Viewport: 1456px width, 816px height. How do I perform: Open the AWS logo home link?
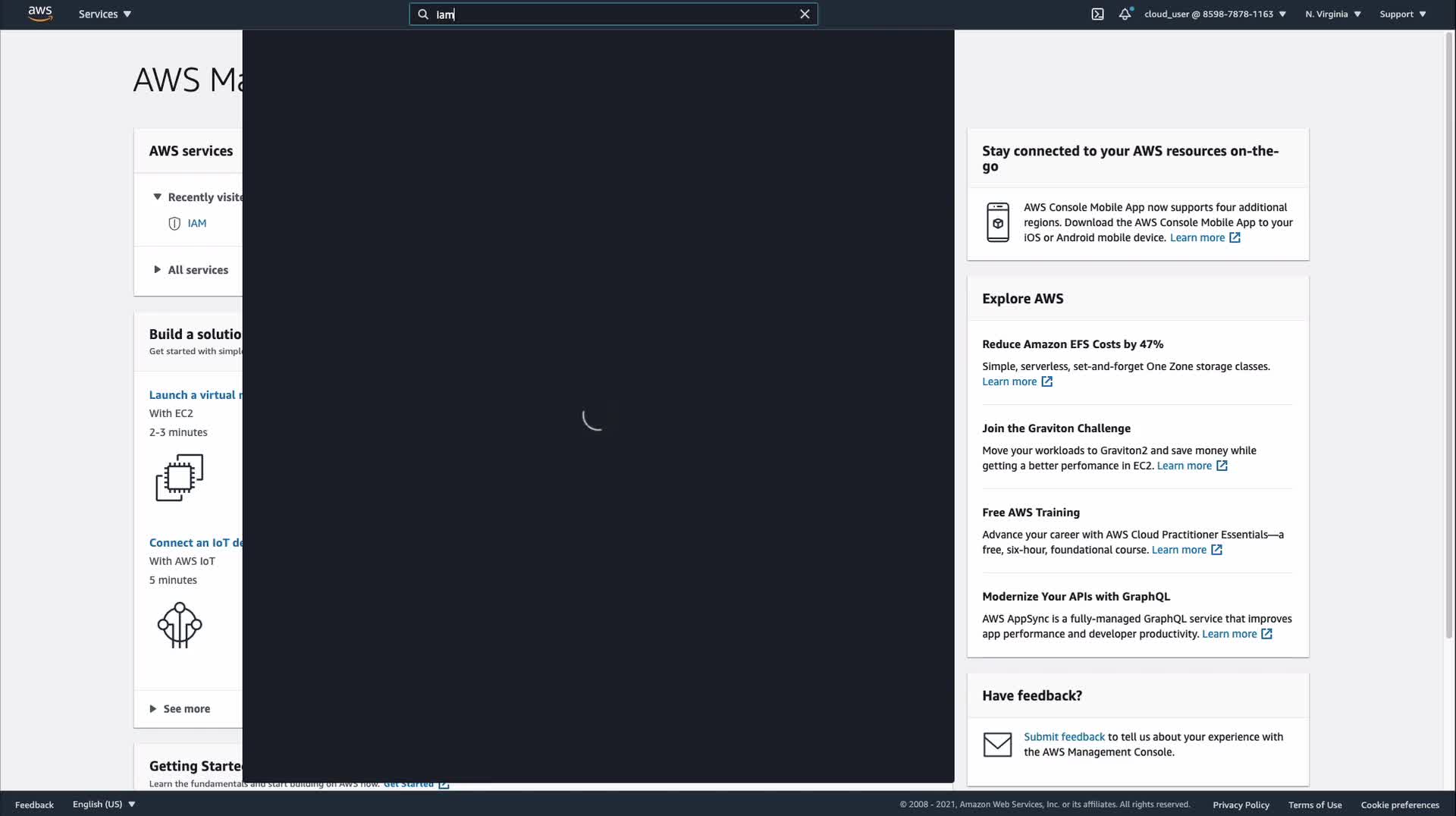click(40, 14)
